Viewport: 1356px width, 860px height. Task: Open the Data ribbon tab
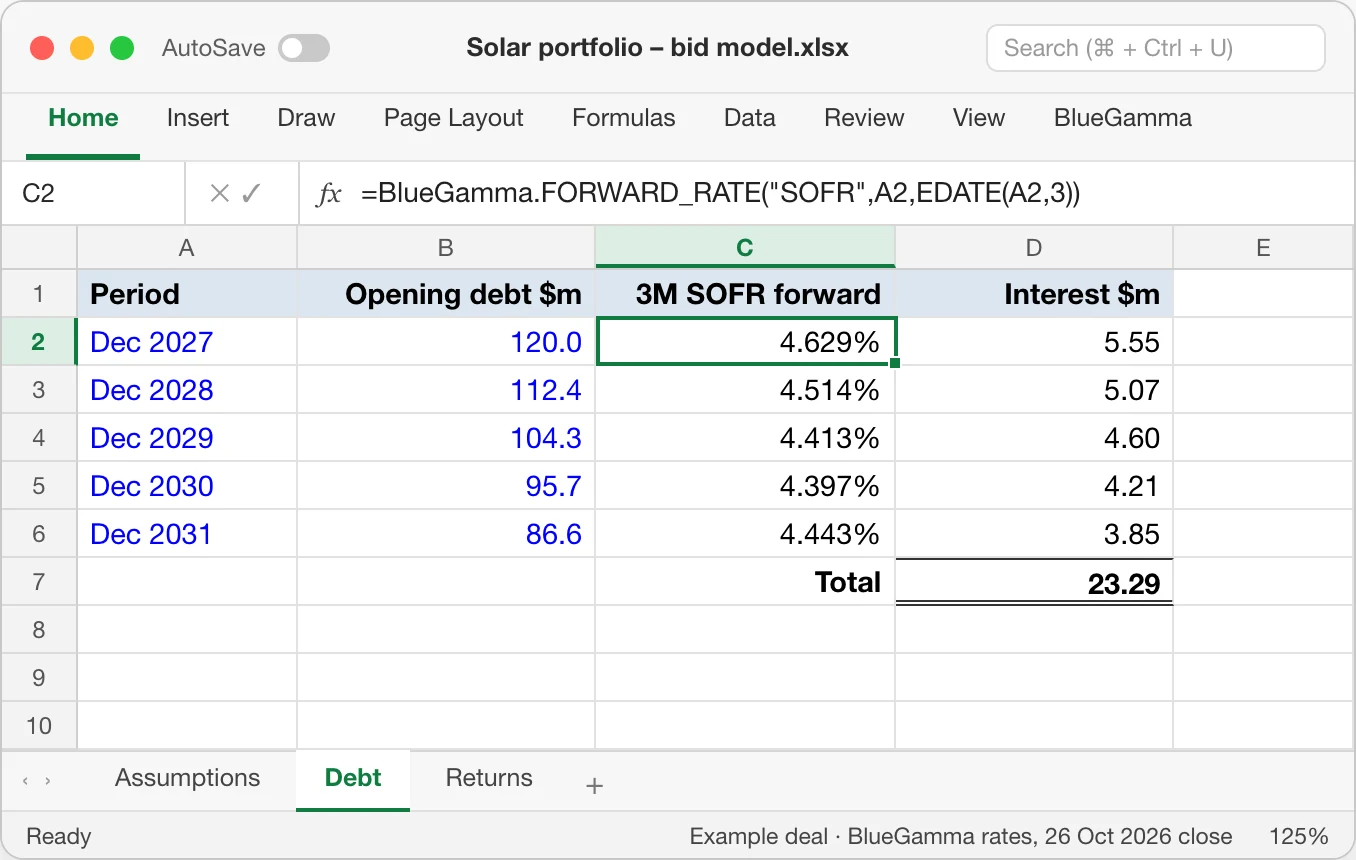pos(750,118)
